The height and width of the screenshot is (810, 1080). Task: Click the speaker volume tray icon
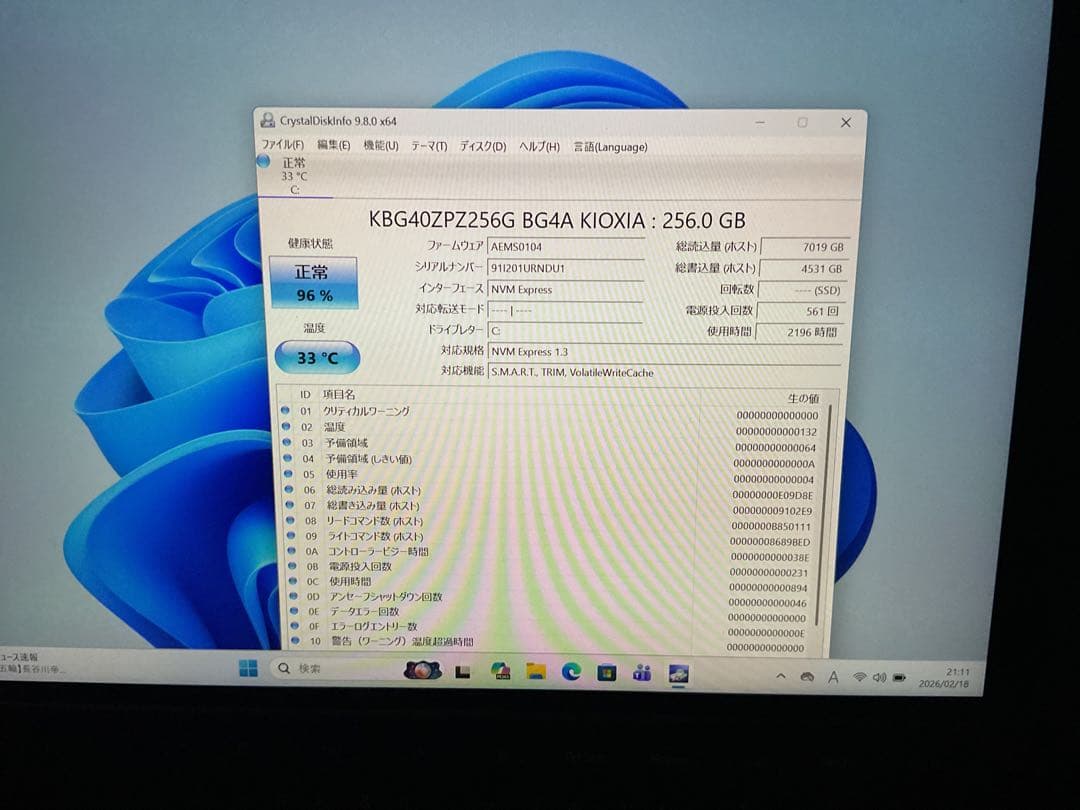pos(880,678)
